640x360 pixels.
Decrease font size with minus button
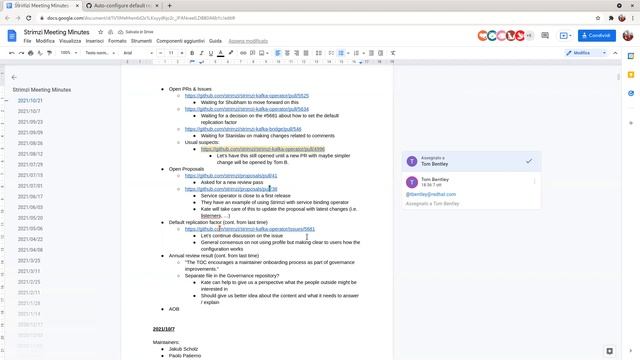point(160,53)
